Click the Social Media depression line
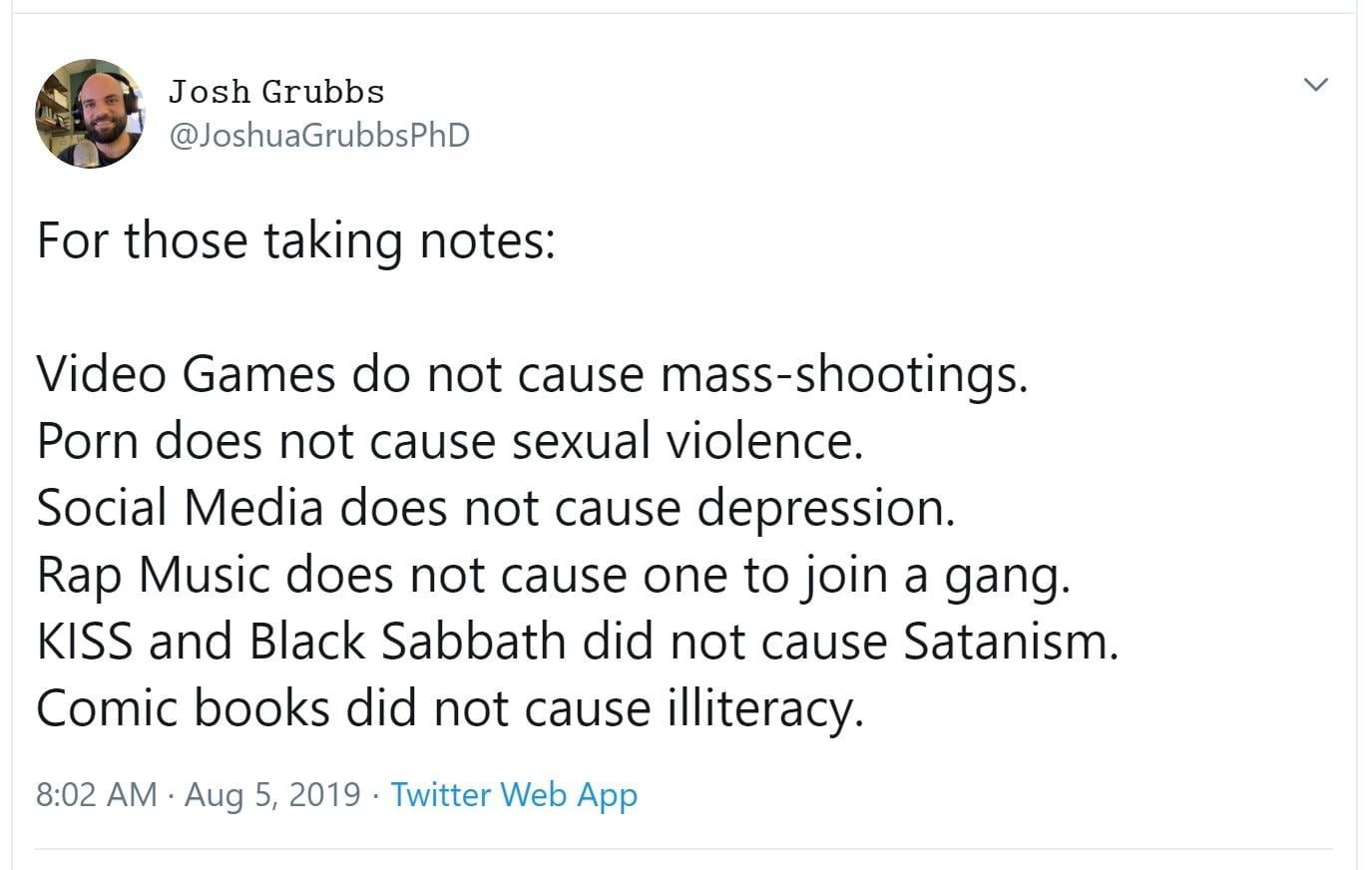The height and width of the screenshot is (870, 1372). click(495, 508)
